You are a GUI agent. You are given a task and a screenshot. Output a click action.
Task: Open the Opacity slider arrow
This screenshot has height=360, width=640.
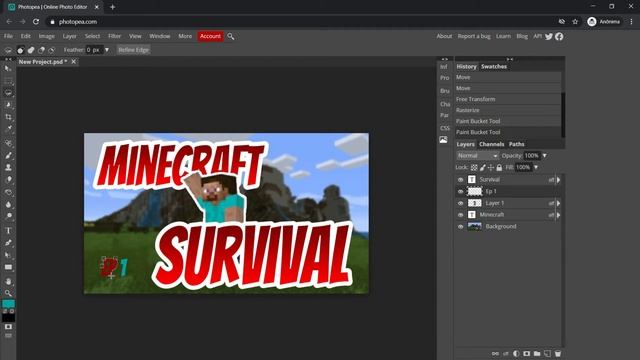[x=544, y=156]
